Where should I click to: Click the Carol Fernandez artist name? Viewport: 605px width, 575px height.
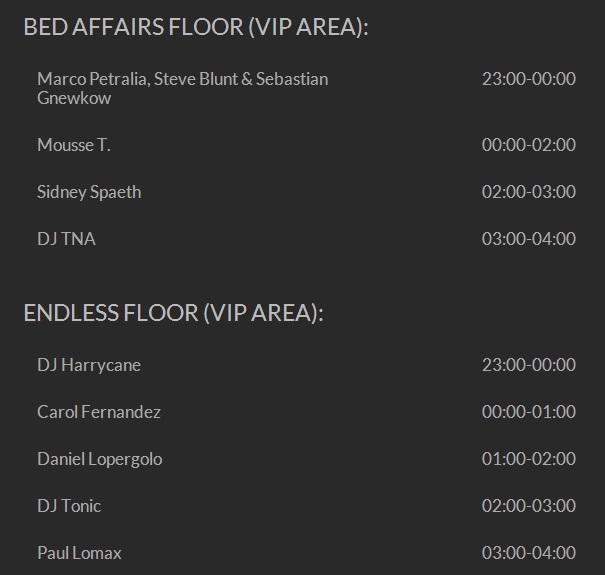(x=99, y=412)
